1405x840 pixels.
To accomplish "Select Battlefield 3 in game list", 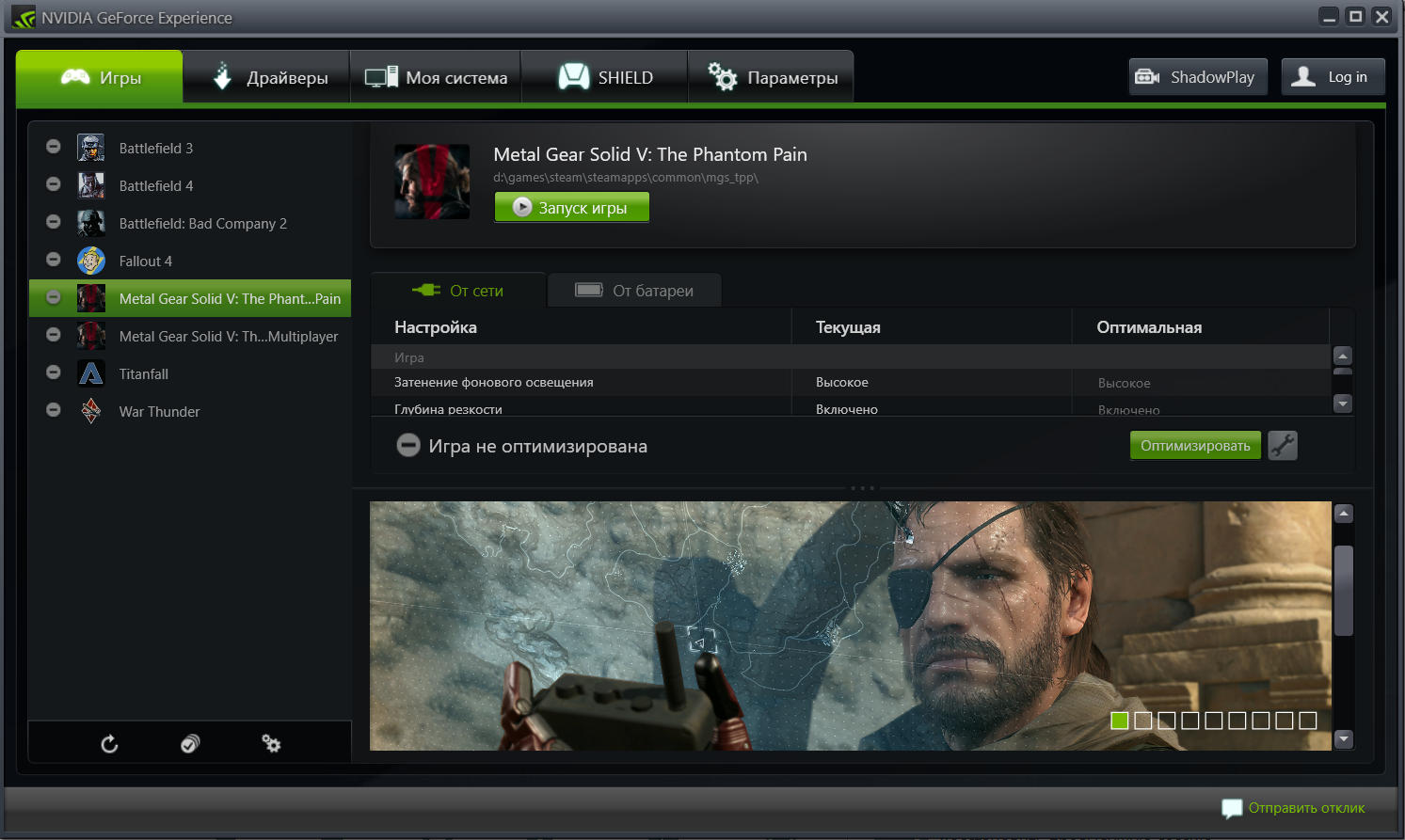I will pos(190,148).
